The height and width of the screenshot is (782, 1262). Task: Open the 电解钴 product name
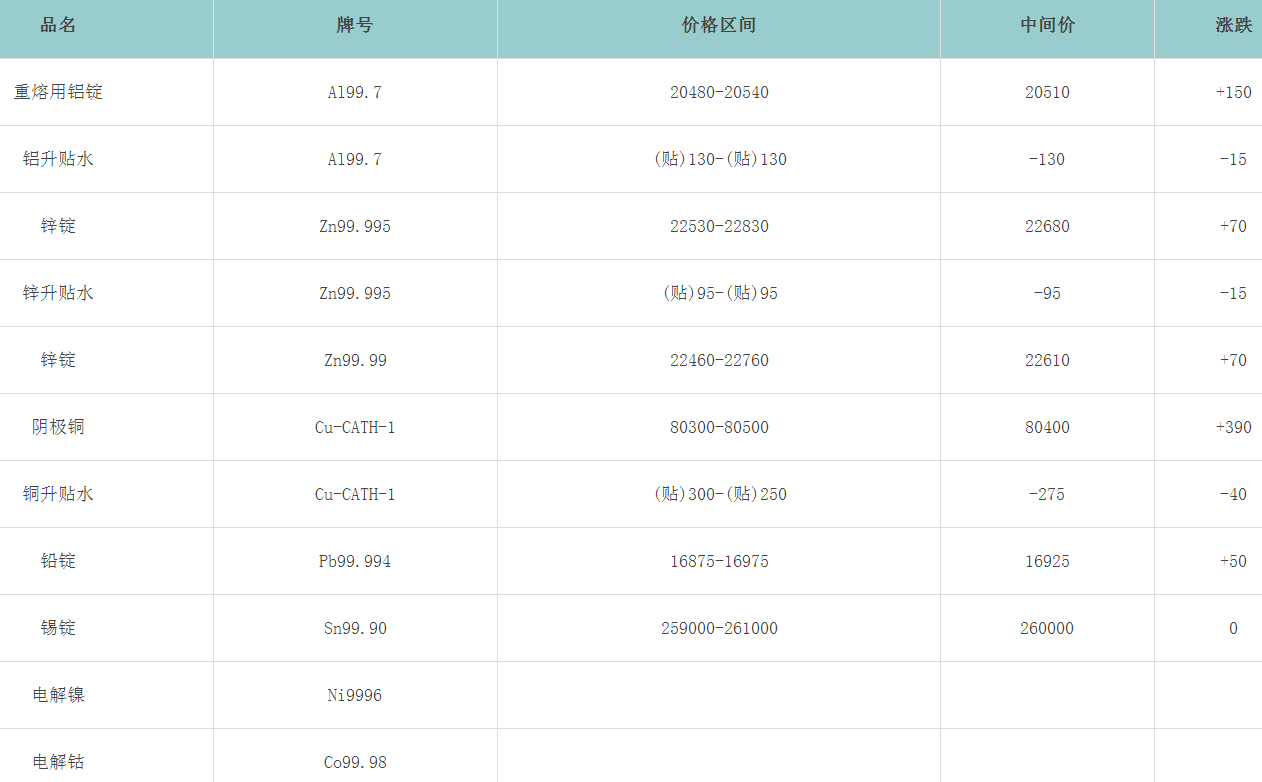coord(58,762)
